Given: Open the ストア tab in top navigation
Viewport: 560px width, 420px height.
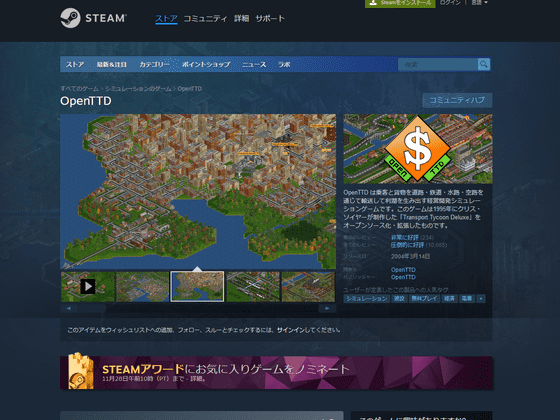Looking at the screenshot, I should tap(166, 19).
